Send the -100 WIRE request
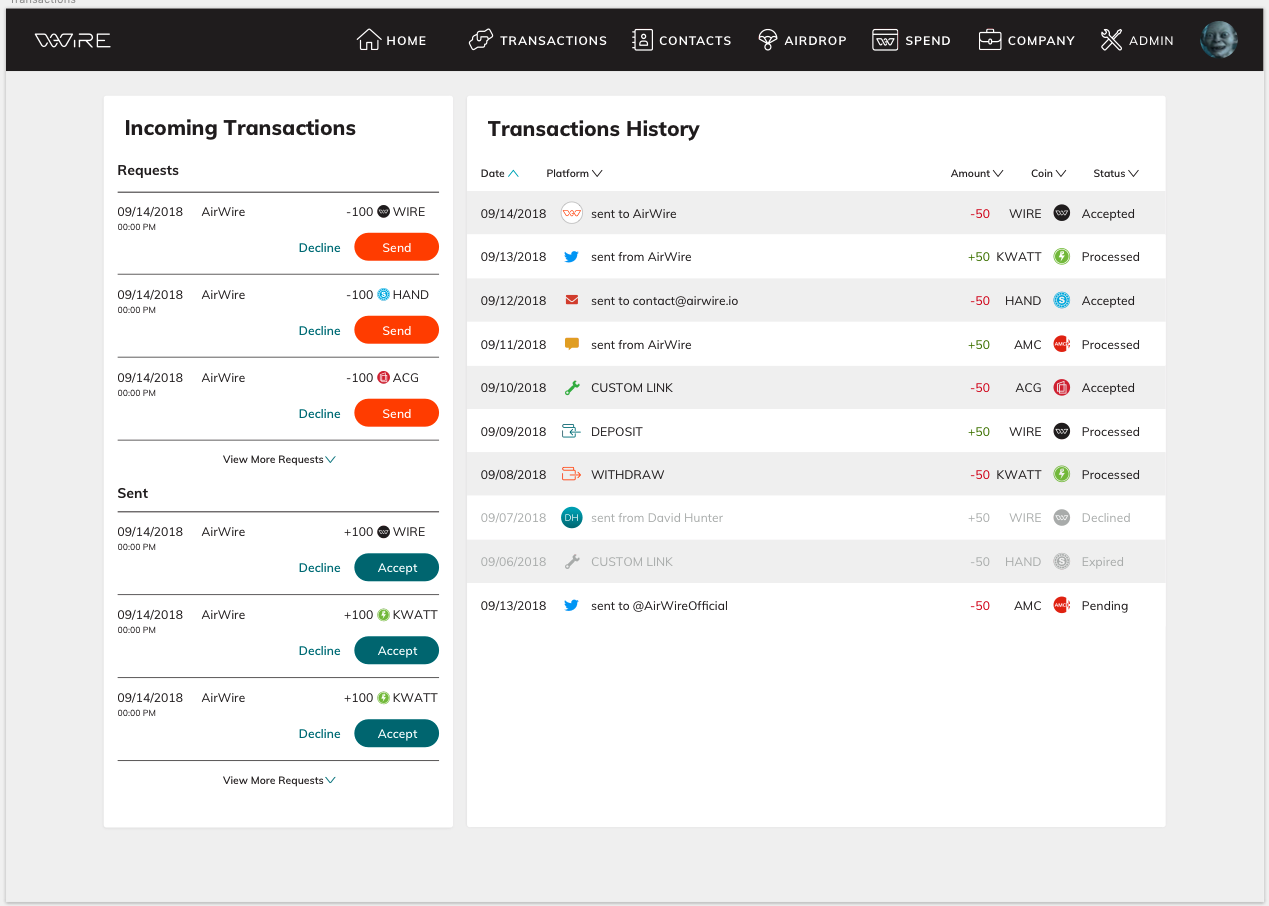1269x906 pixels. (x=397, y=248)
